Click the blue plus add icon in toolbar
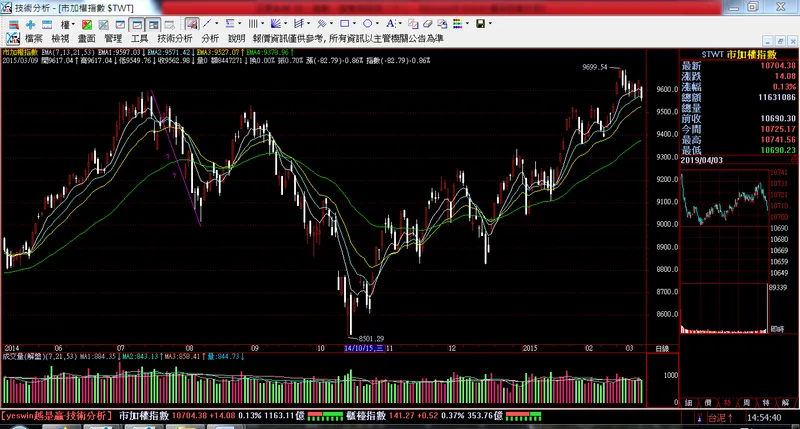800x429 pixels. (30, 24)
